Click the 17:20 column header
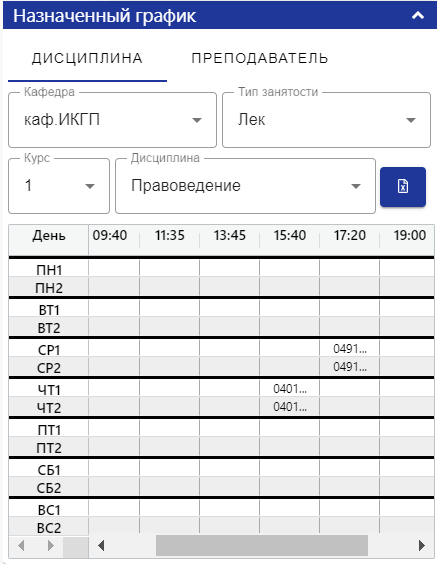The height and width of the screenshot is (564, 437). point(350,236)
